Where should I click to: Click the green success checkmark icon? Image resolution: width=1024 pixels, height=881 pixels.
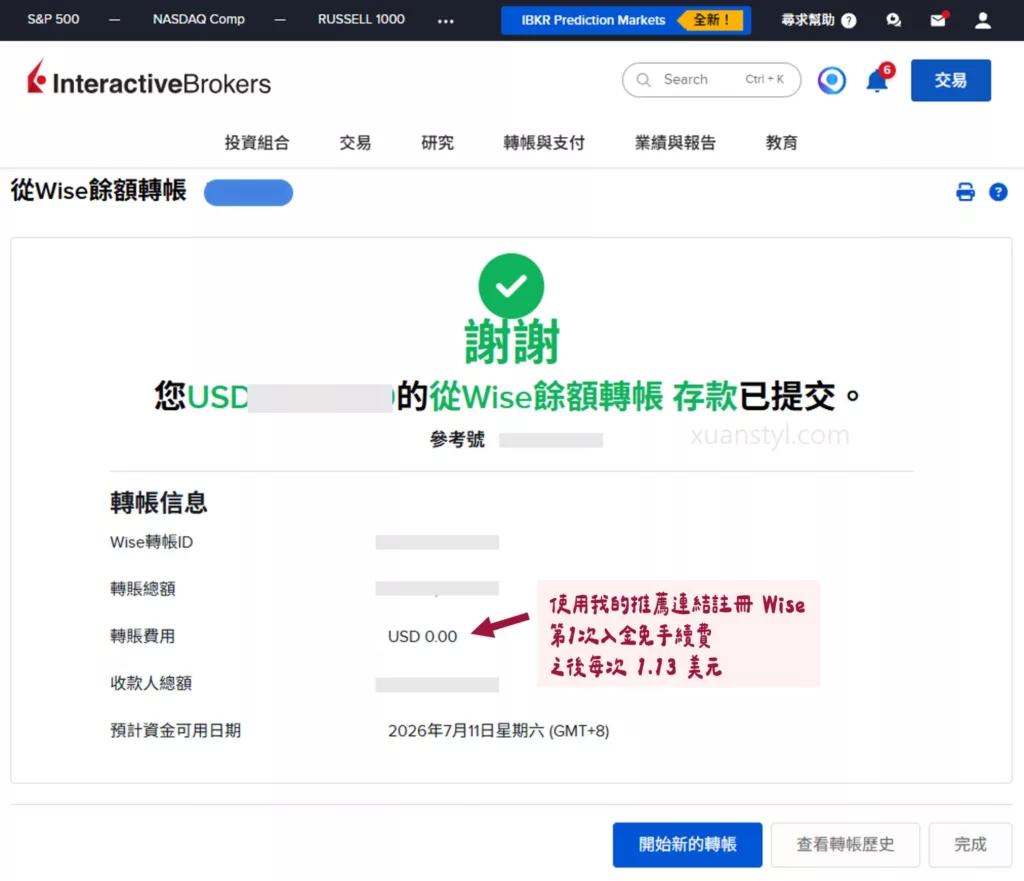511,286
